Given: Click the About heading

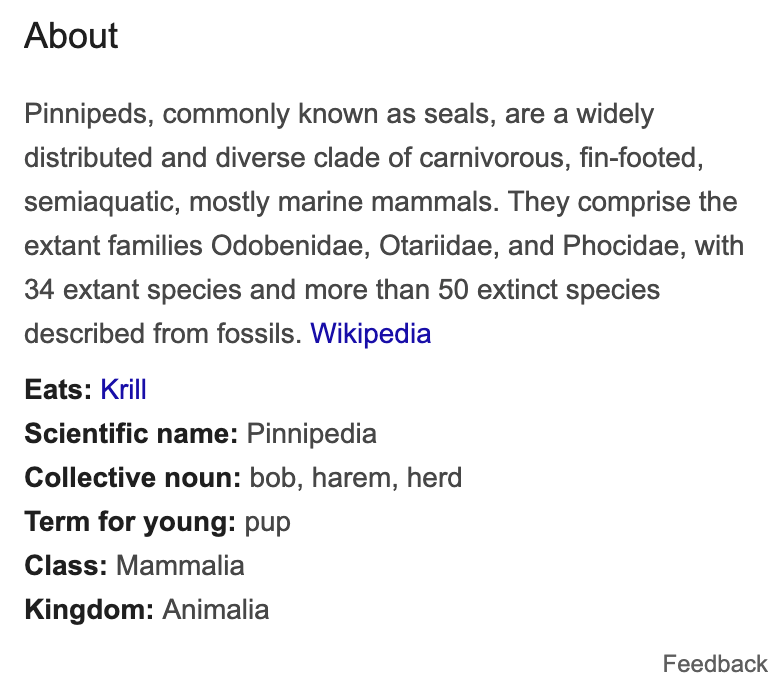Looking at the screenshot, I should tap(71, 37).
